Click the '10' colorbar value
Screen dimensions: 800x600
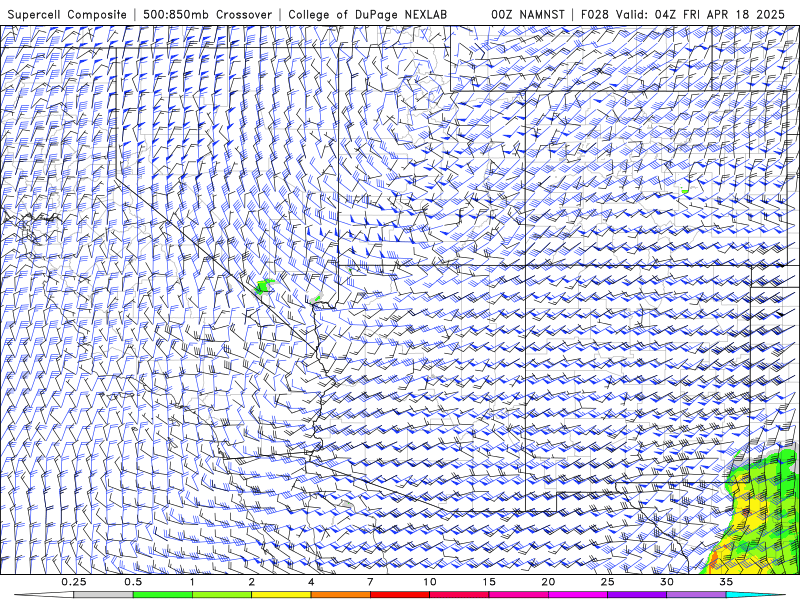click(430, 582)
